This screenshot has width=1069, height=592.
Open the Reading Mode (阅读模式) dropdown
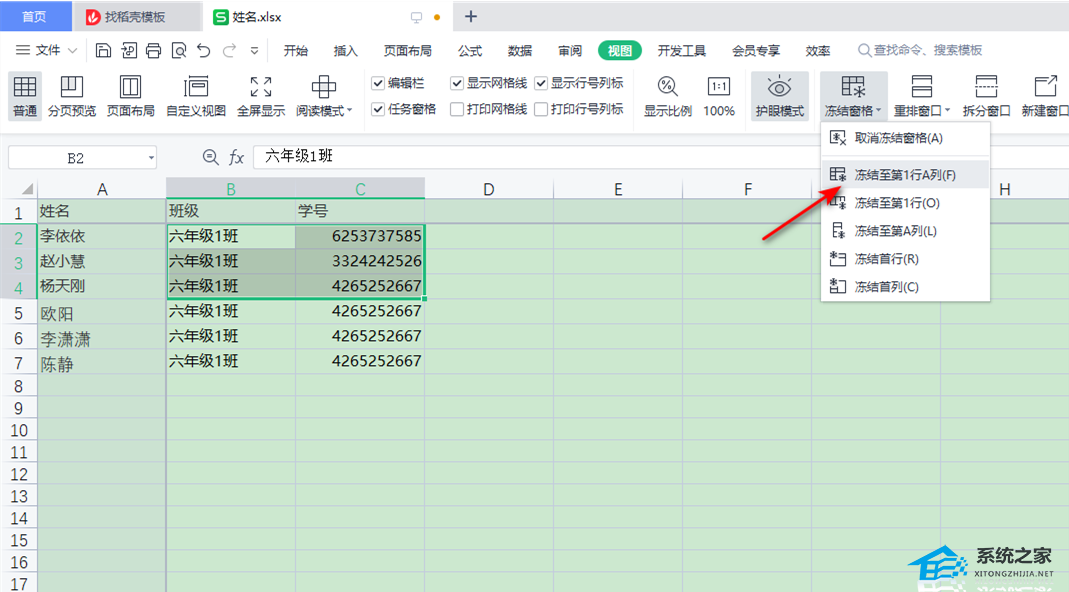click(324, 111)
